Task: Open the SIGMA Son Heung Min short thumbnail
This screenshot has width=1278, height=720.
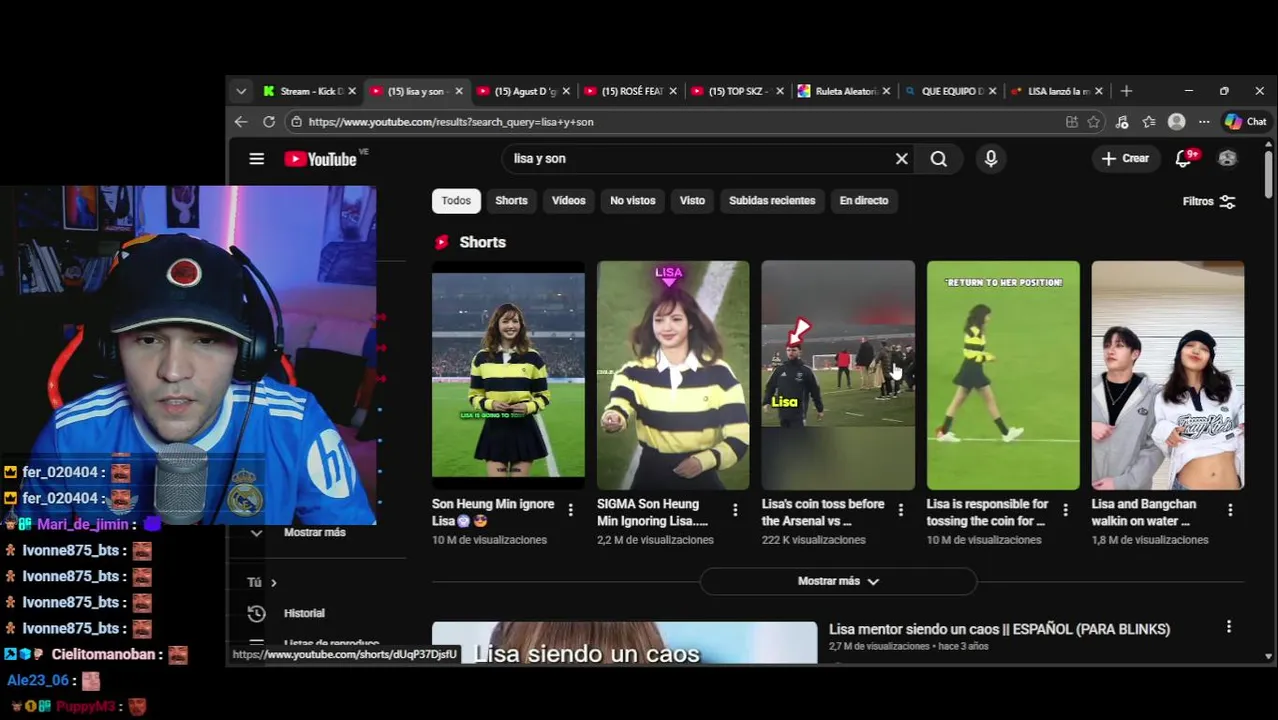Action: tap(673, 375)
